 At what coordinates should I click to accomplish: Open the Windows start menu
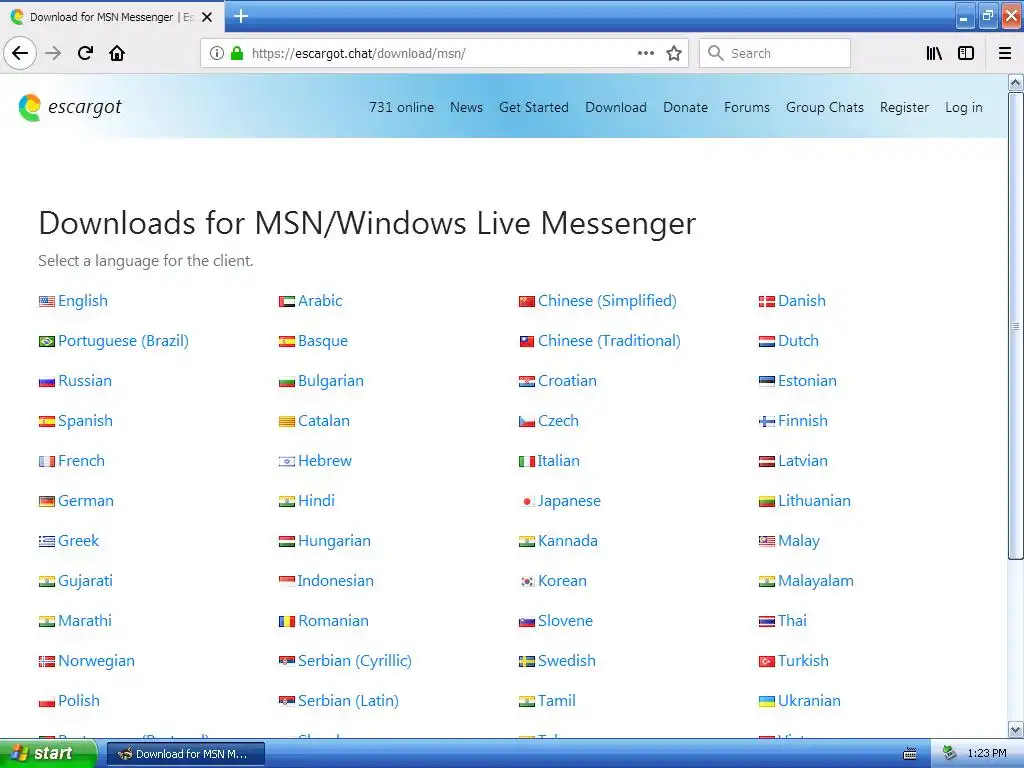[48, 753]
